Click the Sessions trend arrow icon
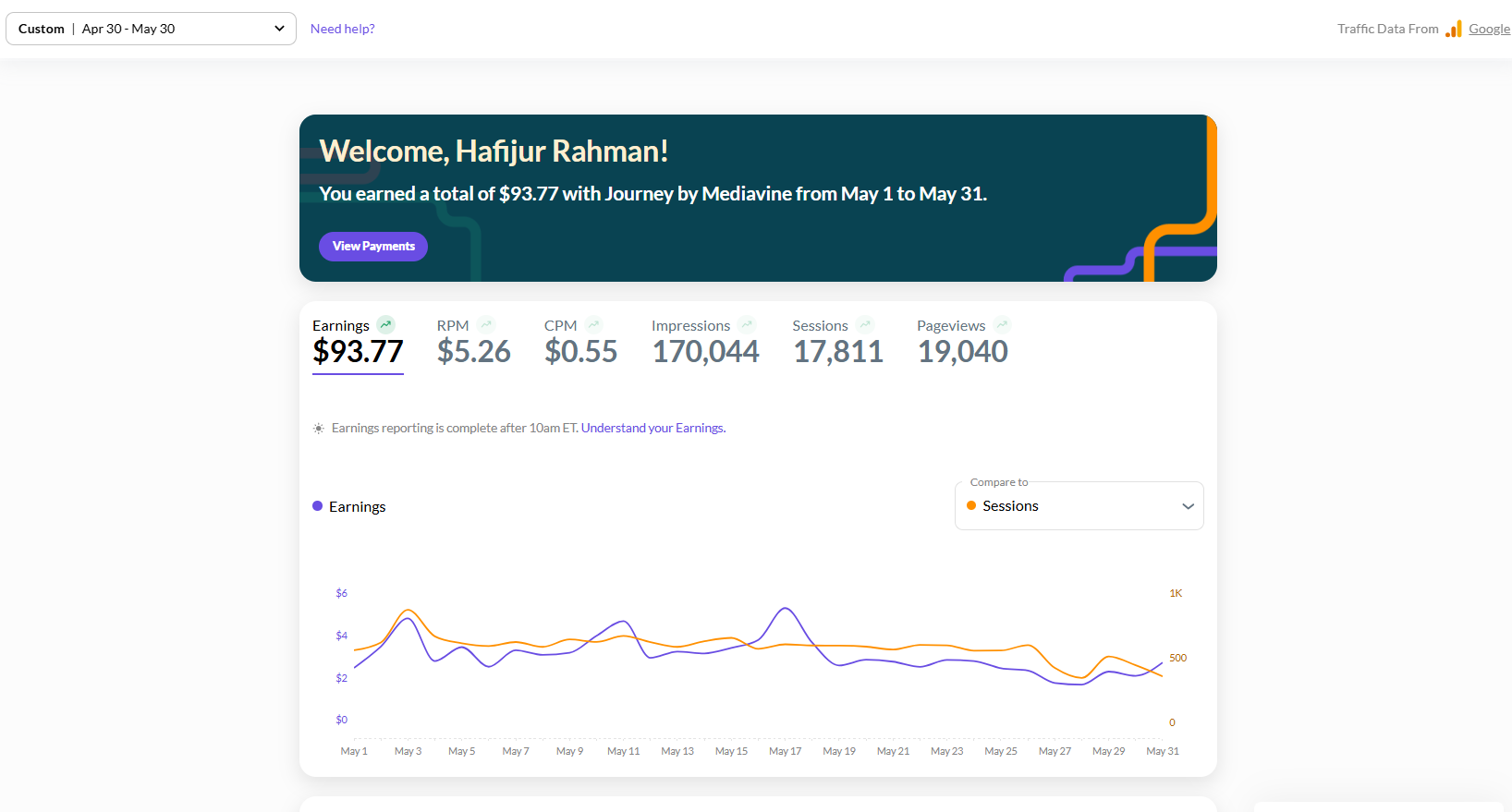The width and height of the screenshot is (1512, 812). click(x=865, y=325)
